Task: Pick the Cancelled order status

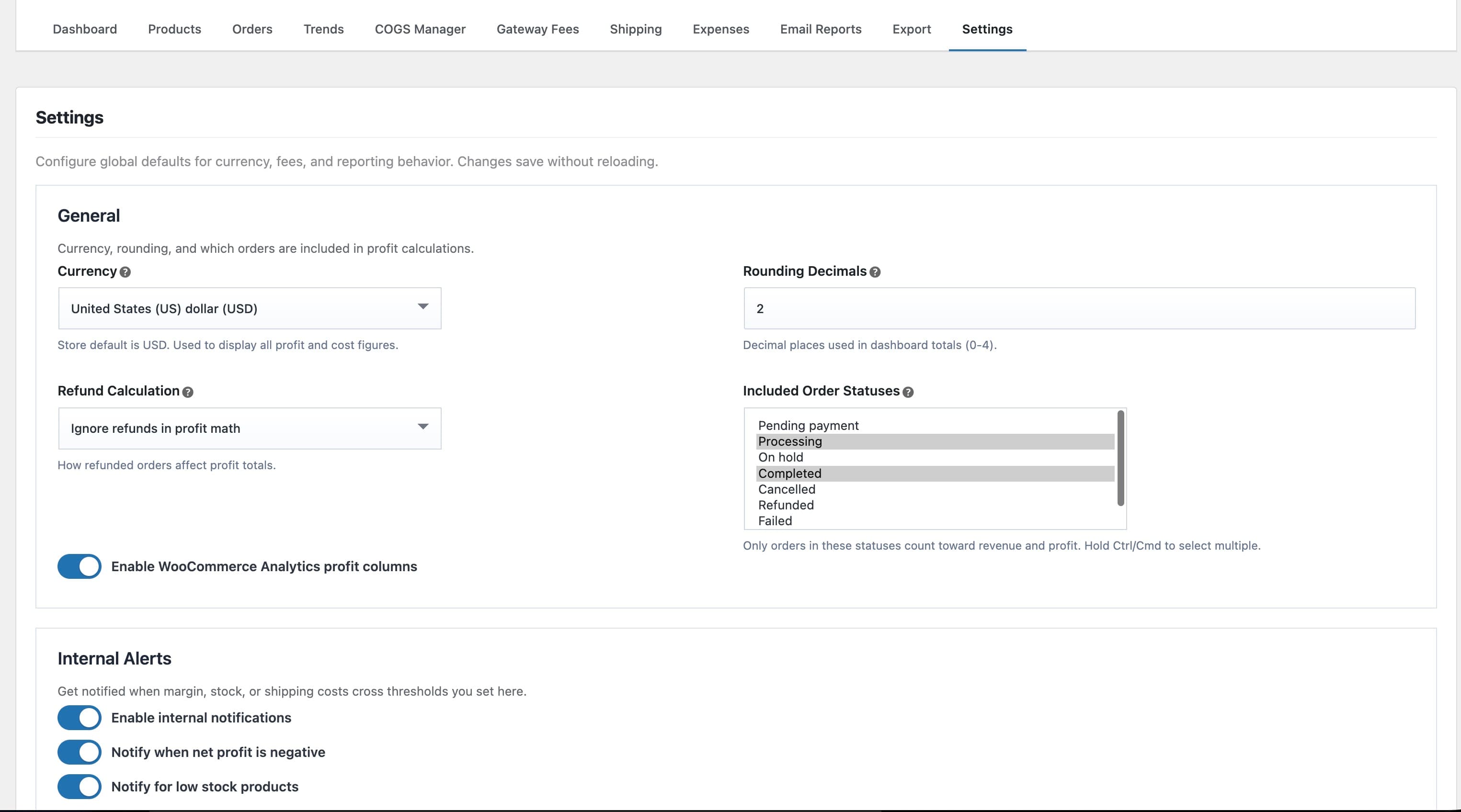Action: [935, 489]
